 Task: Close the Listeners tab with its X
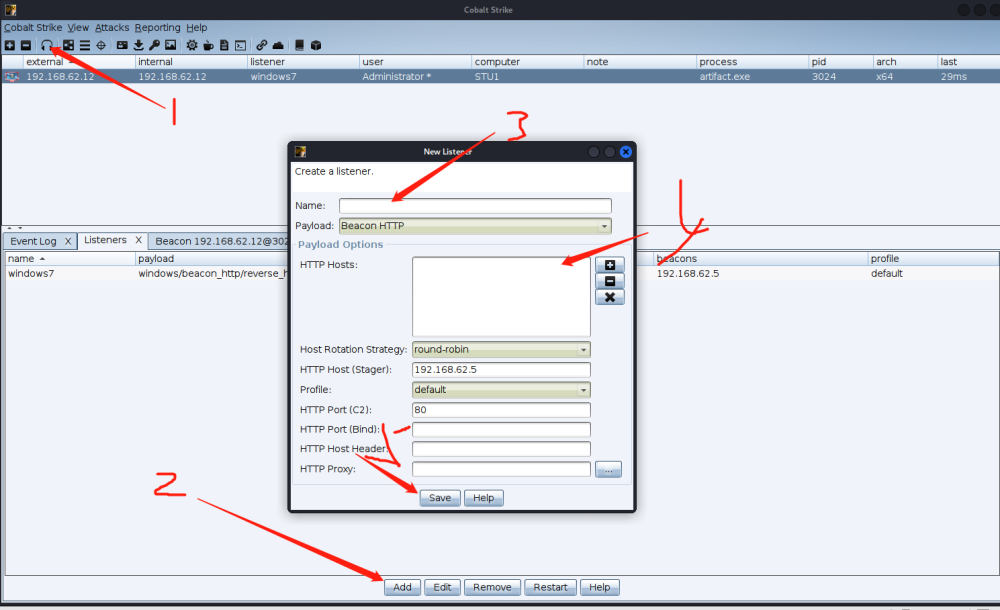point(138,240)
